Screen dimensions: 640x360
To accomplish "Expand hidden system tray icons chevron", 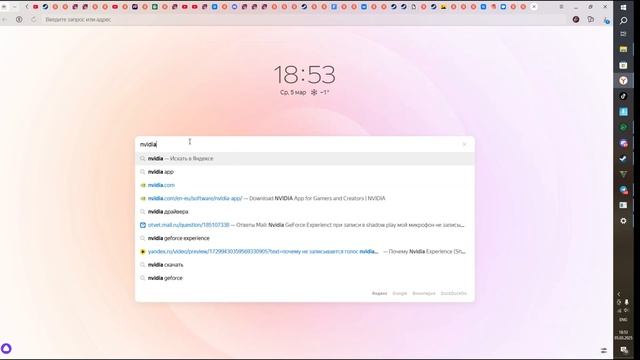I will click(x=619, y=294).
